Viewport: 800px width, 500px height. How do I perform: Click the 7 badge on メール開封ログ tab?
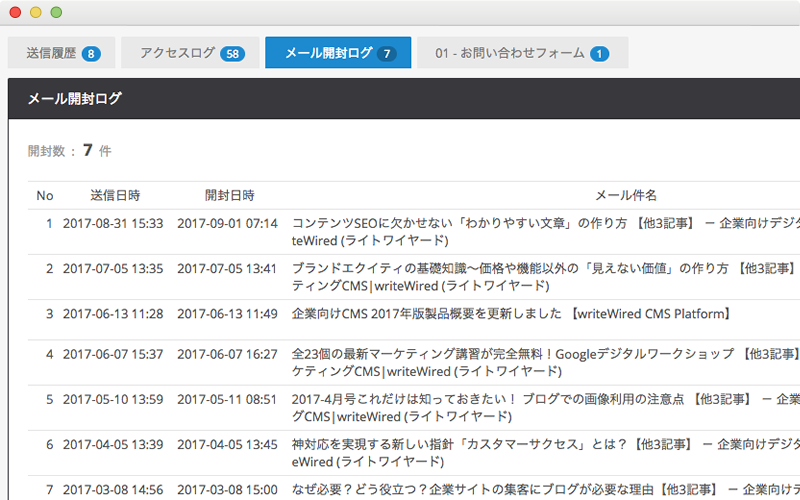coord(387,54)
